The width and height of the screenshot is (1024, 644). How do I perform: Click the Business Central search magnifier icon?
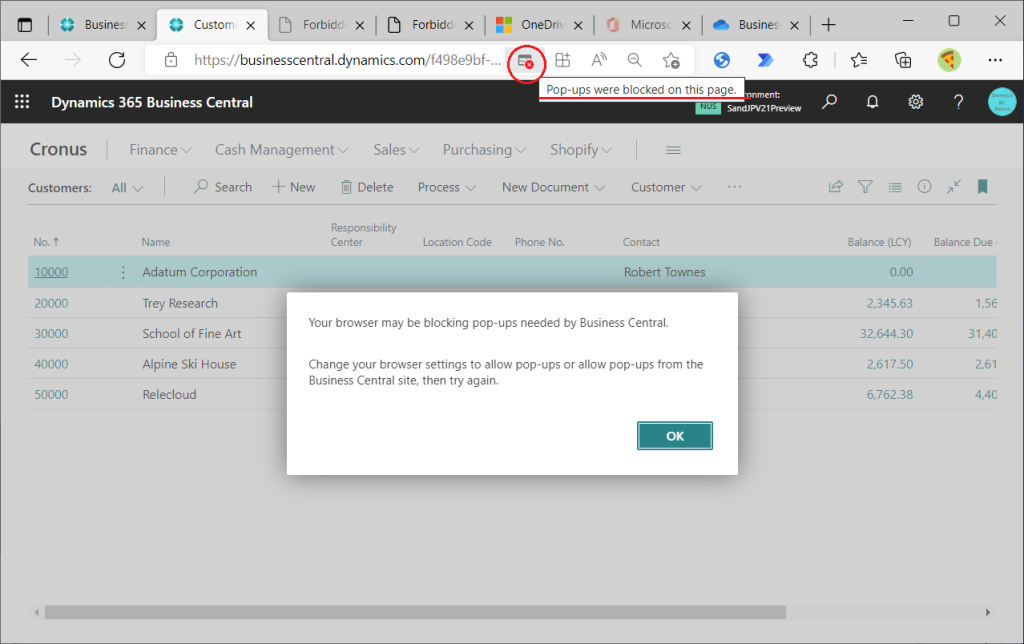(x=830, y=102)
